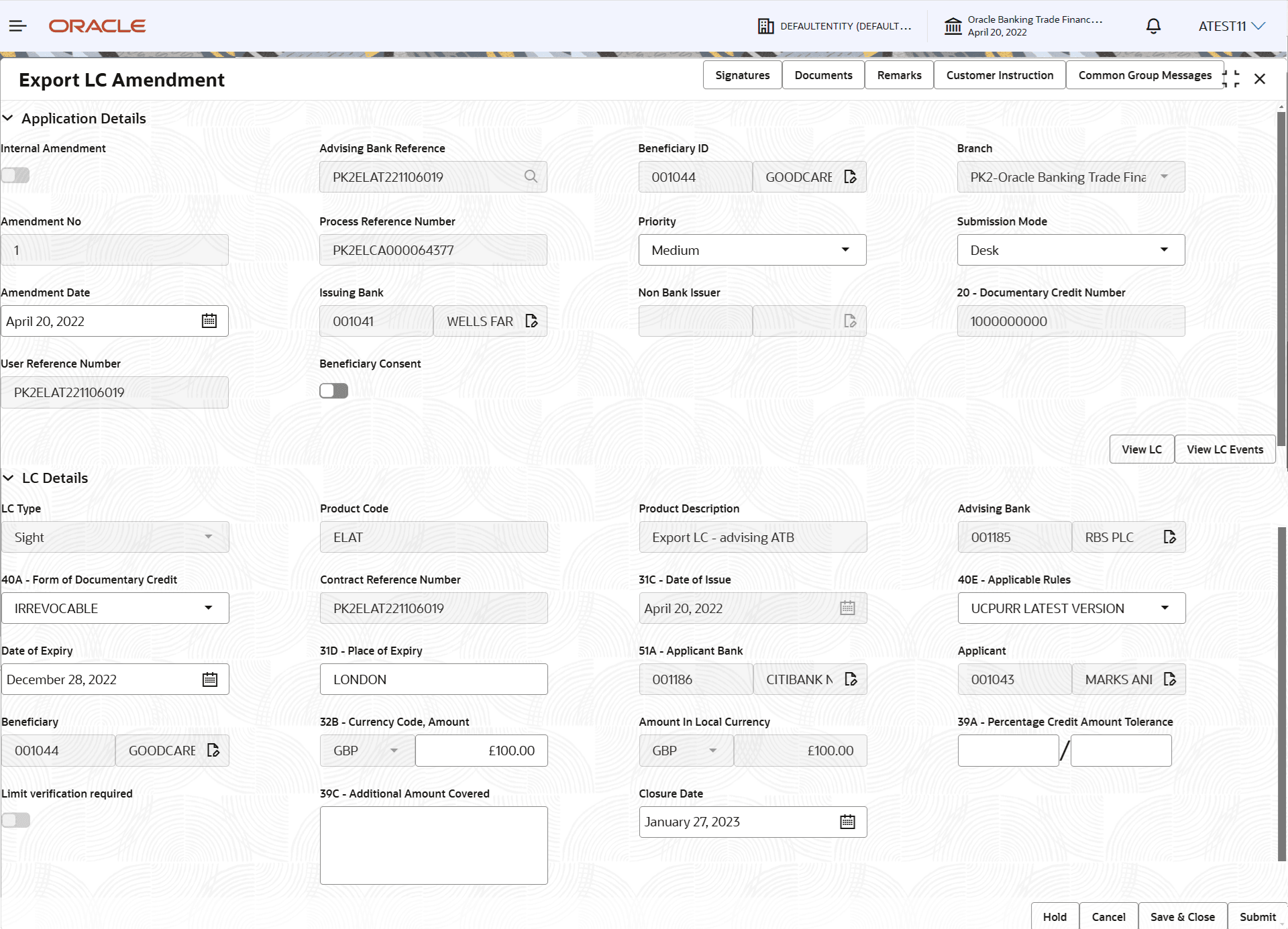This screenshot has width=1288, height=929.
Task: Open the Customer Instruction tab
Action: click(999, 75)
